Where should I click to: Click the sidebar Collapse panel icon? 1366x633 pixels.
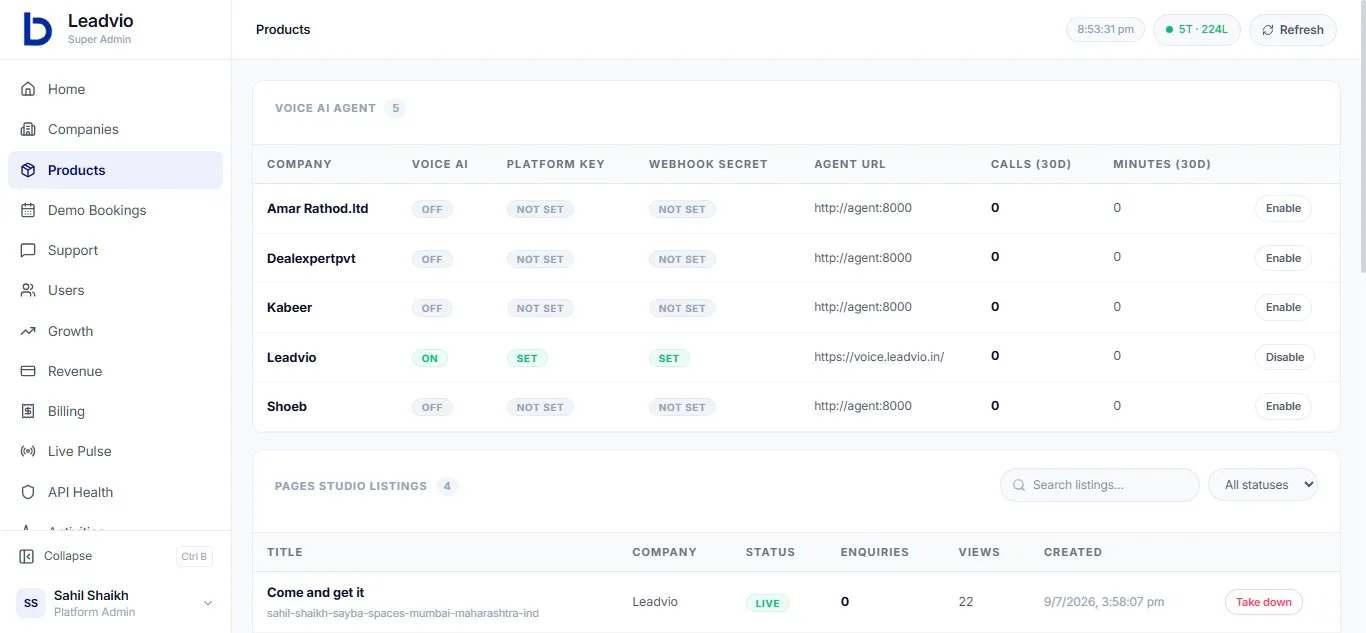click(26, 556)
